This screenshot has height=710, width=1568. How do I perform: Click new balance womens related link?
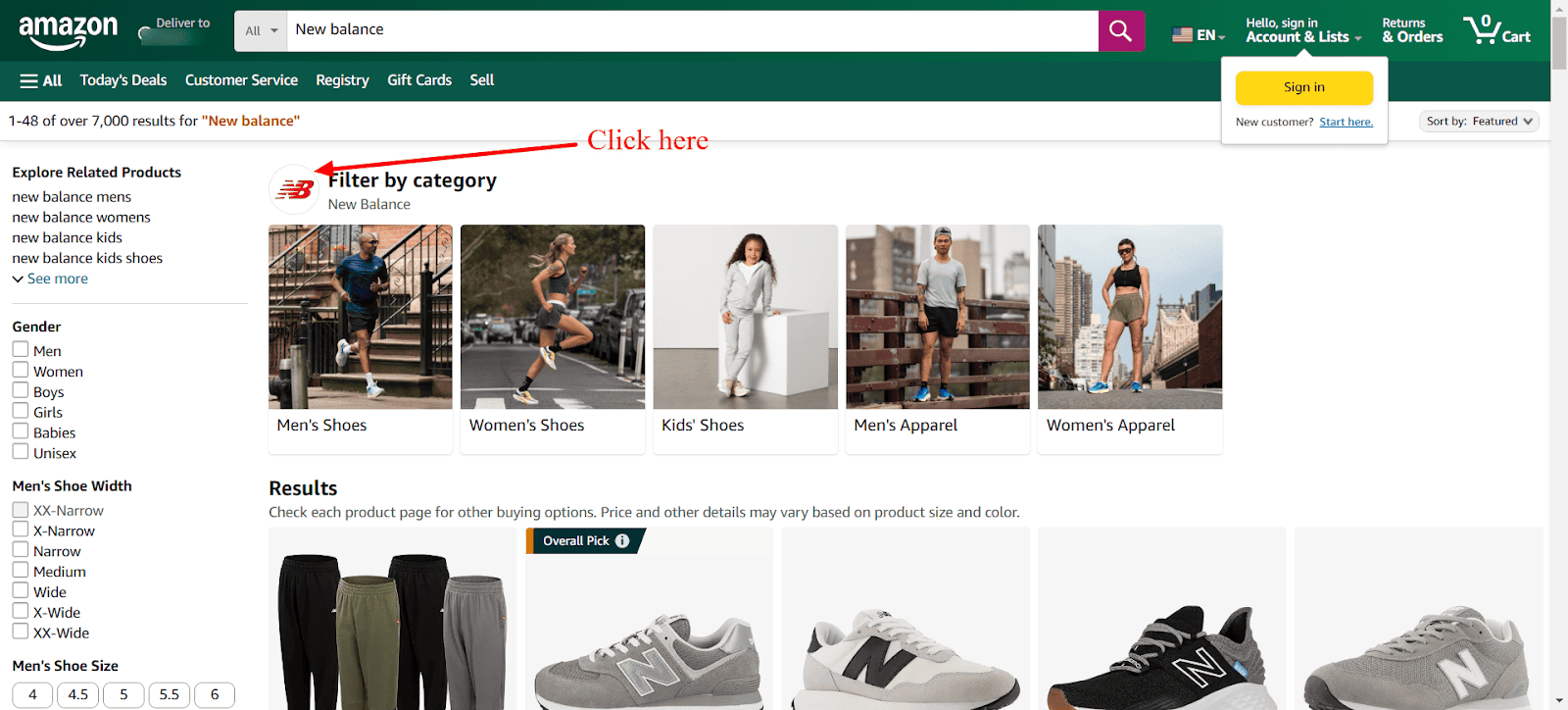pos(81,218)
